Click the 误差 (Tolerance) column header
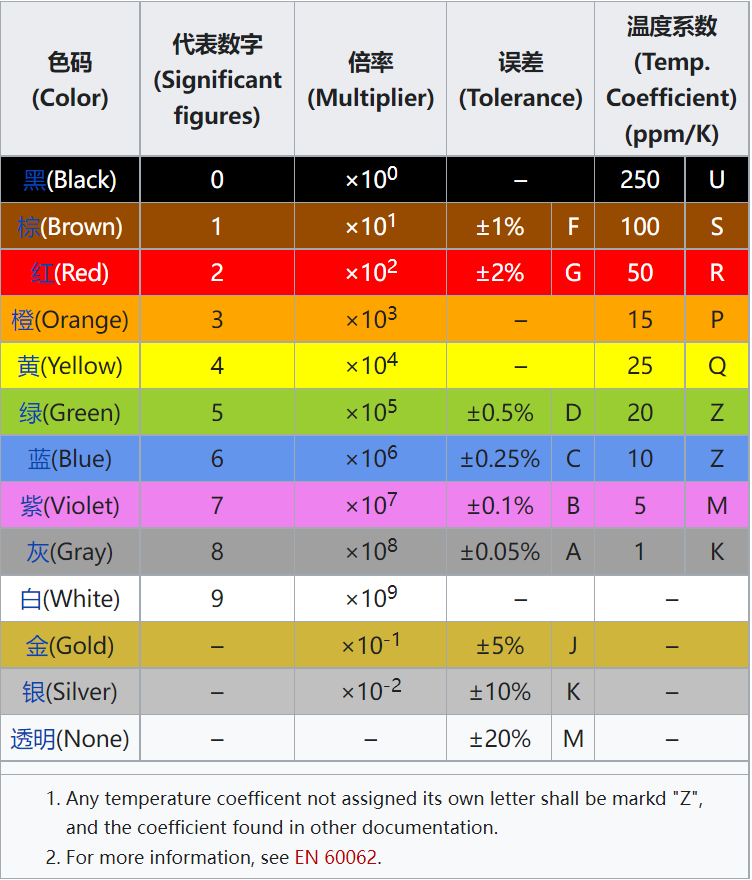Image resolution: width=752 pixels, height=880 pixels. pyautogui.click(x=520, y=79)
